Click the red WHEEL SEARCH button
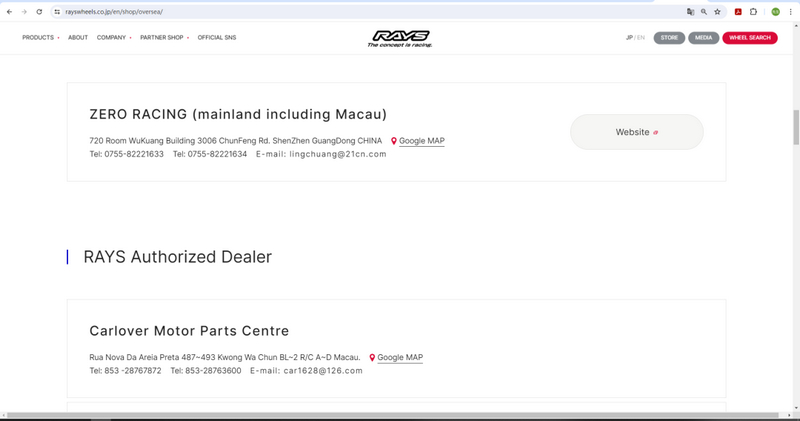The width and height of the screenshot is (800, 421). coord(749,38)
